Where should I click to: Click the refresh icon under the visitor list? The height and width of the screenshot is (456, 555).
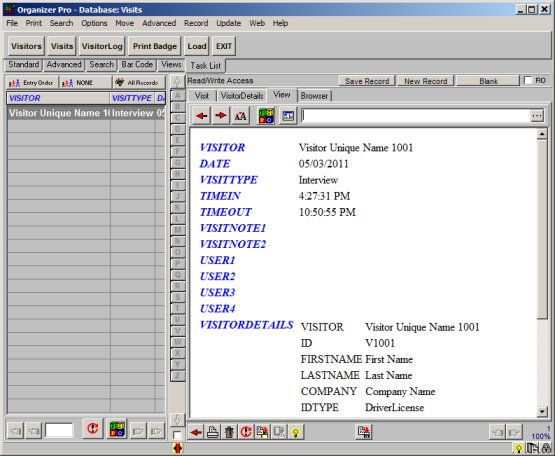(x=93, y=429)
